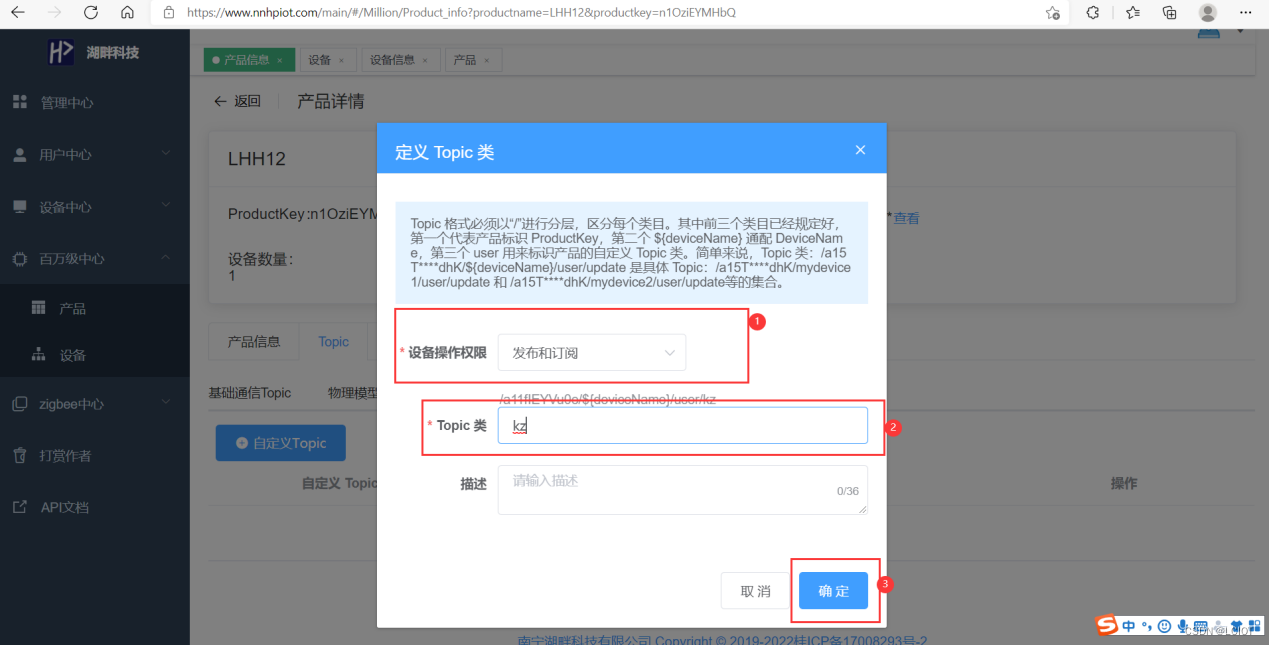Switch to the Topic tab
This screenshot has height=645, width=1269.
click(x=333, y=341)
